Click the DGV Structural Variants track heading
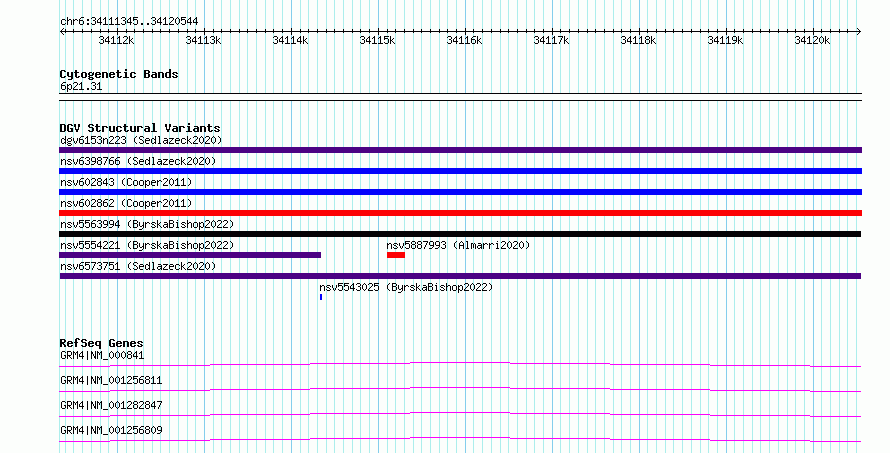This screenshot has height=453, width=890. tap(140, 128)
